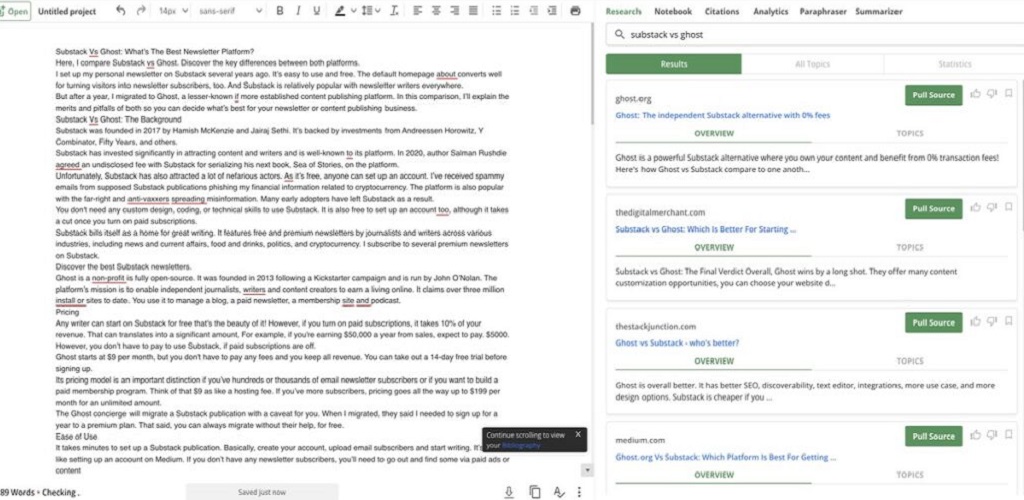Open 'Ghost vs Substack - who's better?' link
This screenshot has width=1024, height=500.
coord(677,343)
